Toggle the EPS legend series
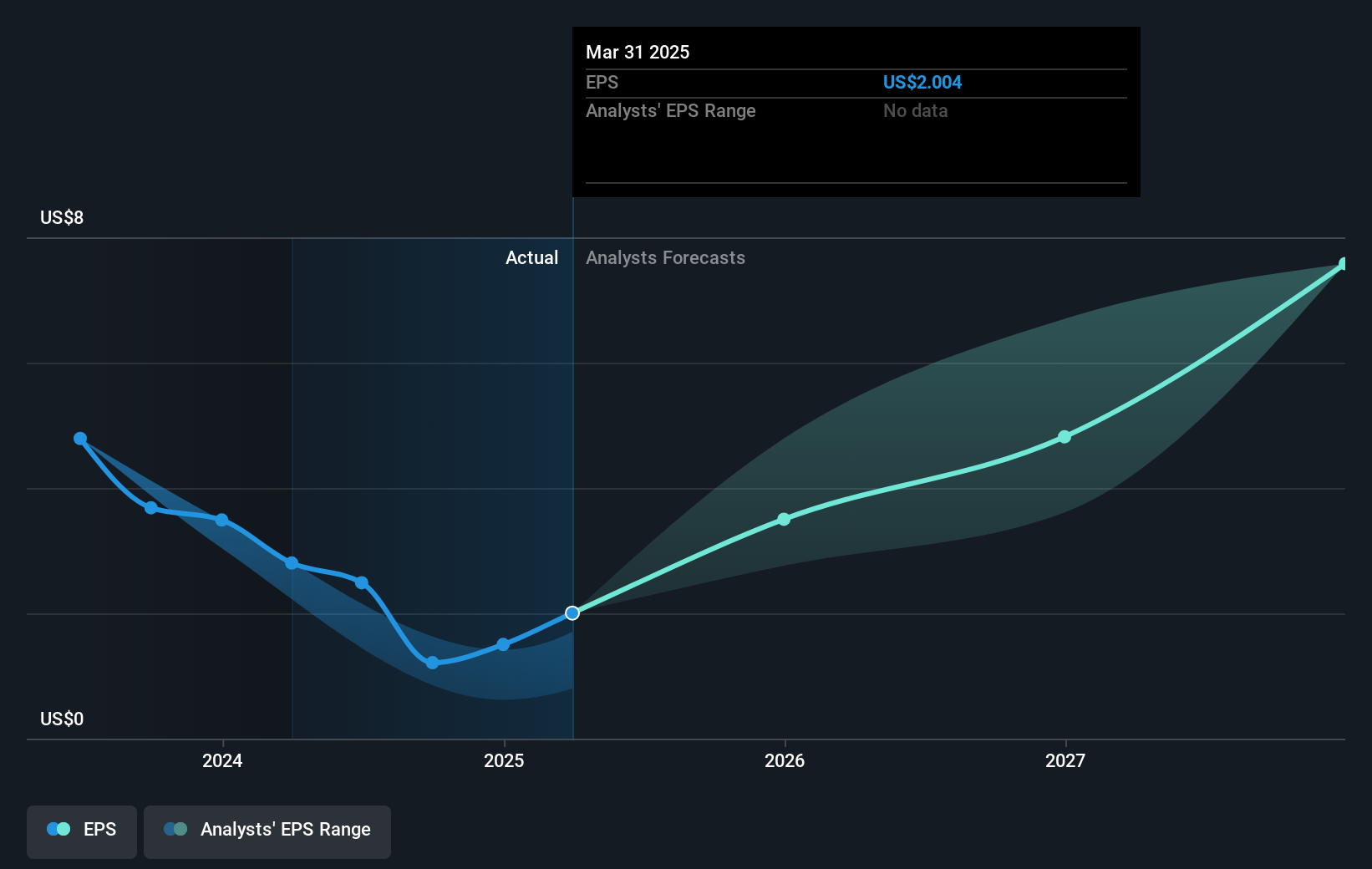The width and height of the screenshot is (1372, 869). pyautogui.click(x=82, y=831)
